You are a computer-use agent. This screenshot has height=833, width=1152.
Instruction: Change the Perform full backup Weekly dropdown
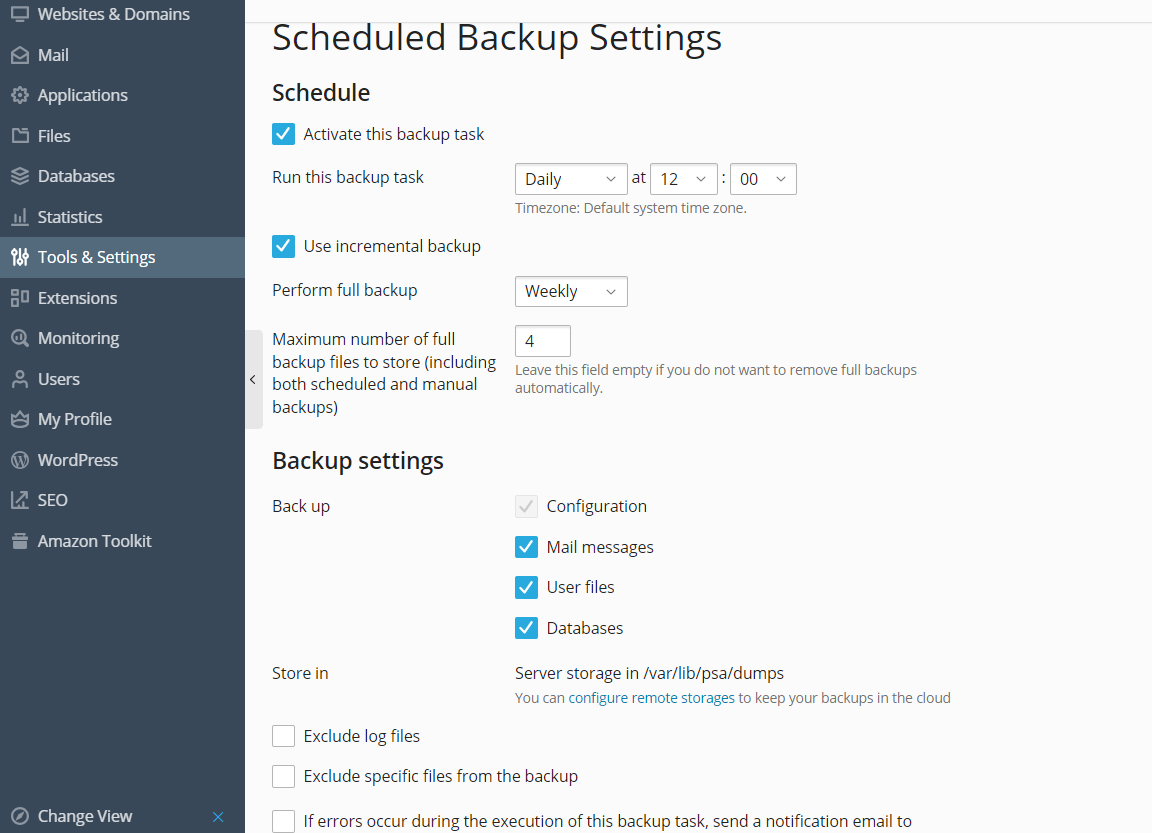coord(571,291)
